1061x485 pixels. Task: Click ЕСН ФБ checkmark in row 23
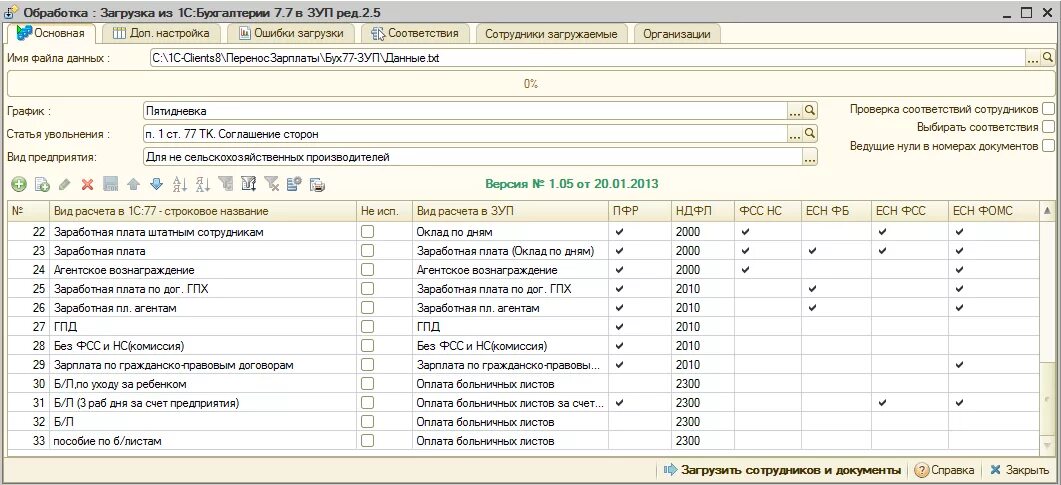812,251
